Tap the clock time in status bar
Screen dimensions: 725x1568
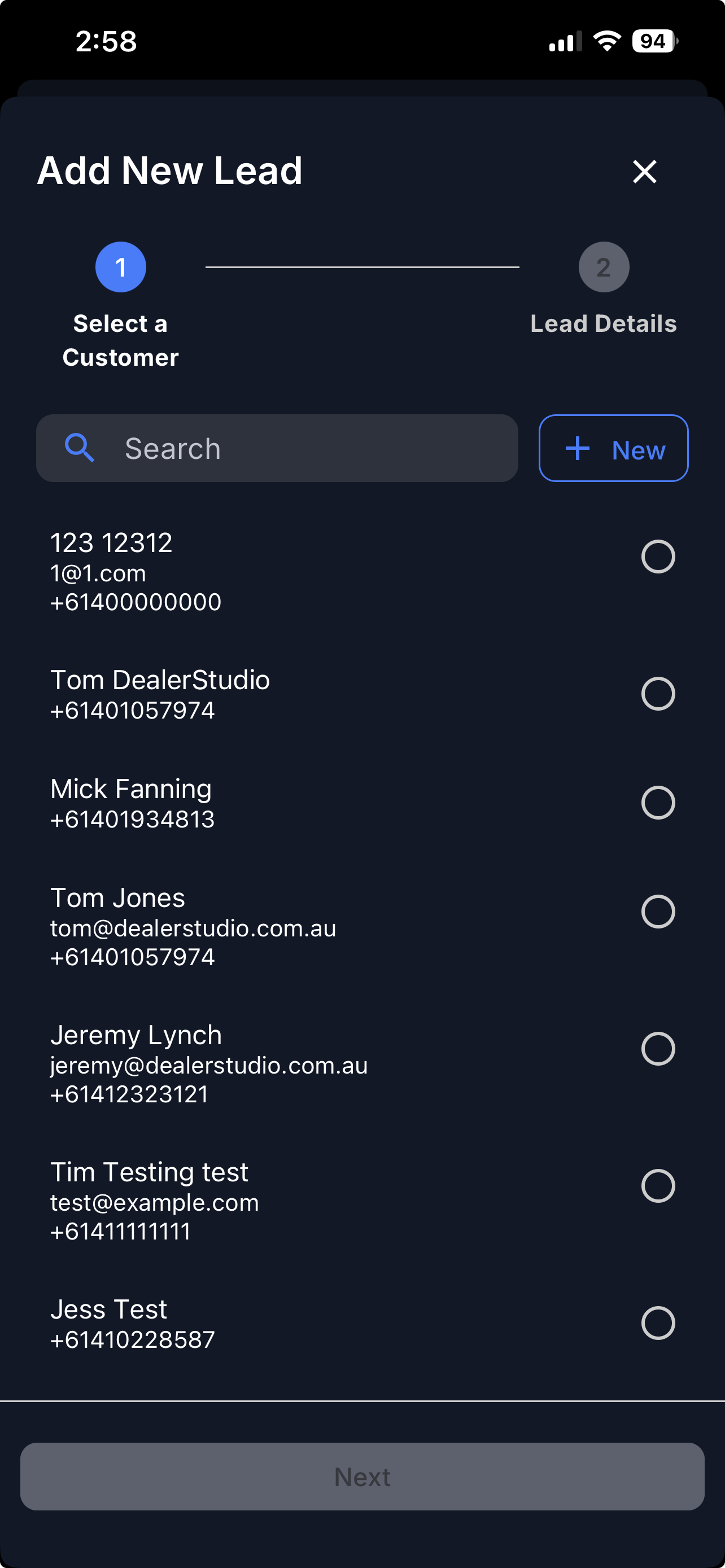point(106,41)
